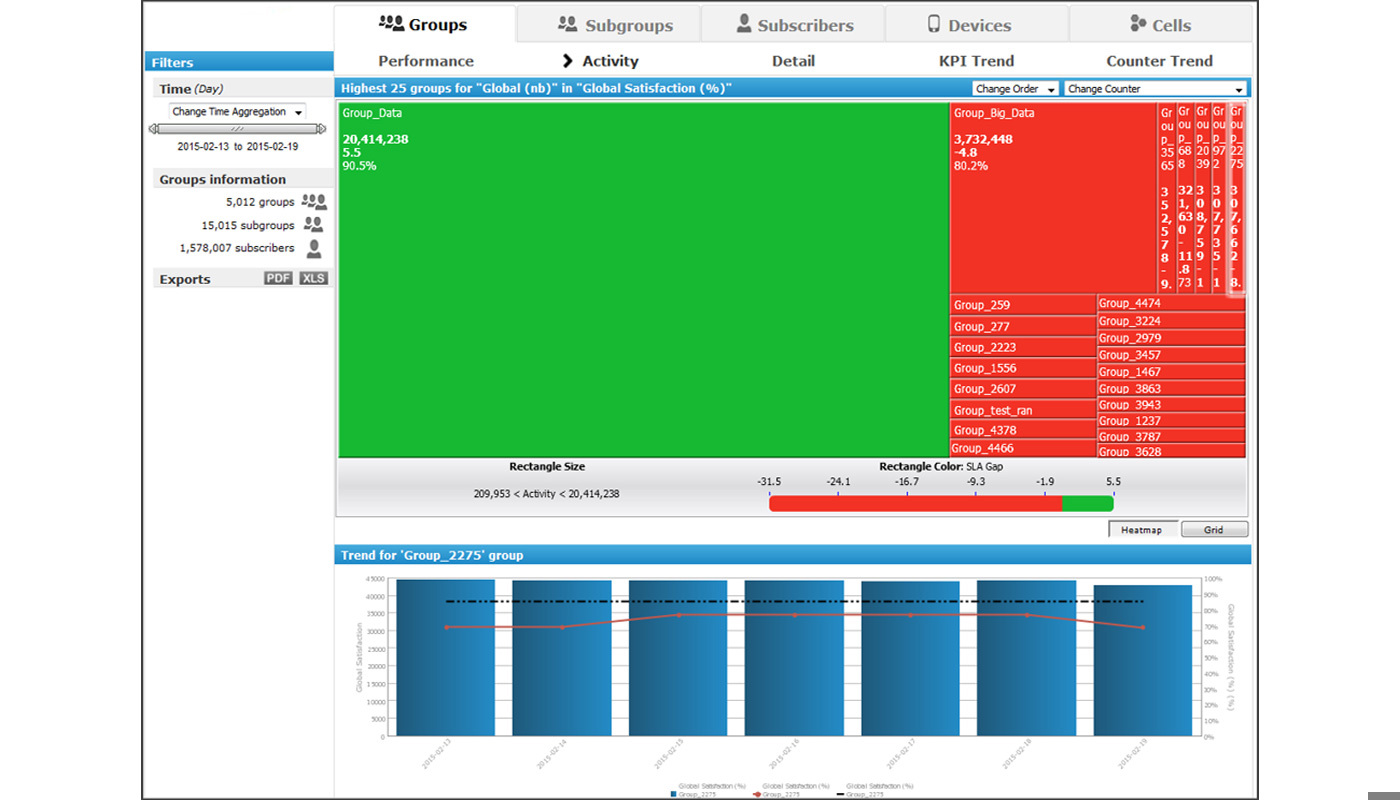
Task: Select the Group_2223 heatmap cell
Action: [1022, 347]
